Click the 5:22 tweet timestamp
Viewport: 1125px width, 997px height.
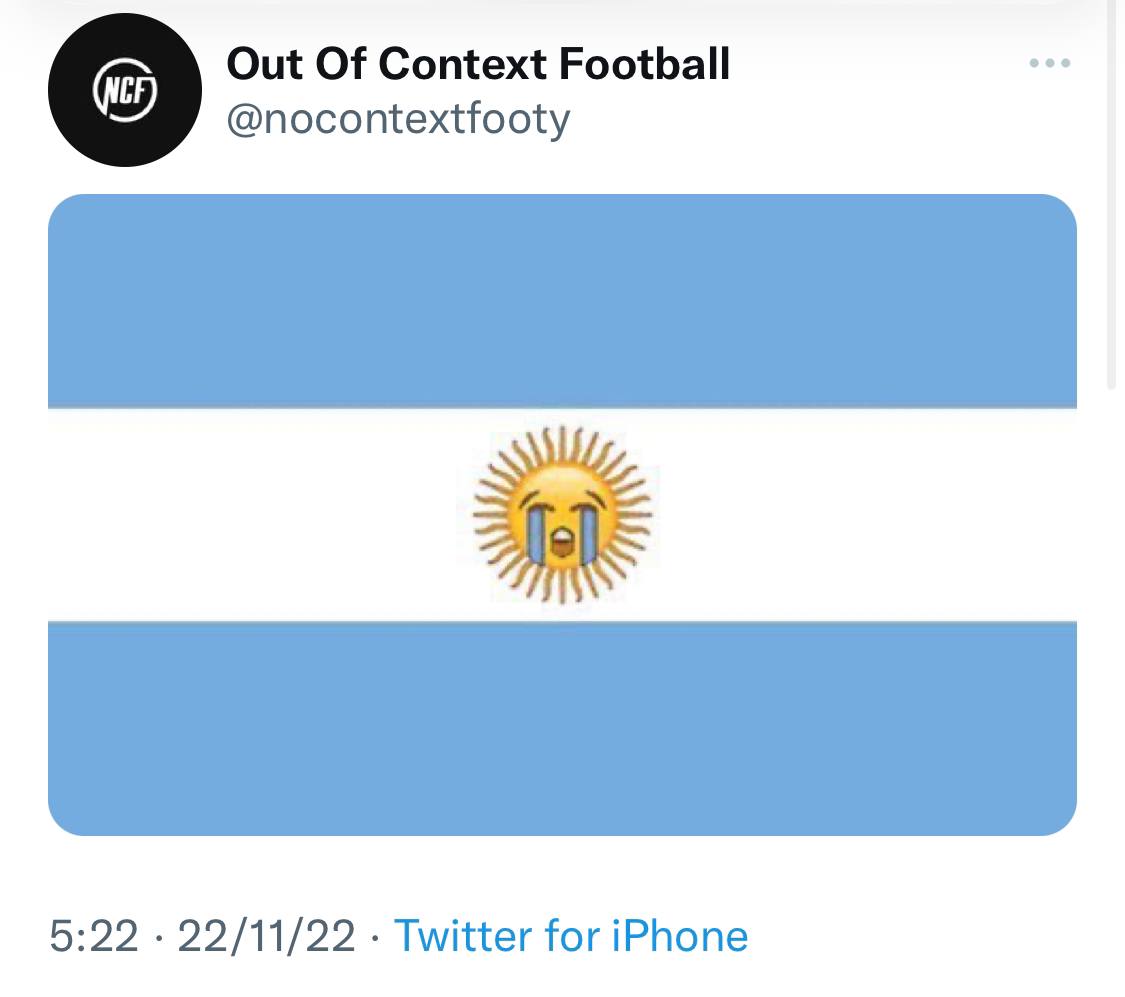point(93,936)
